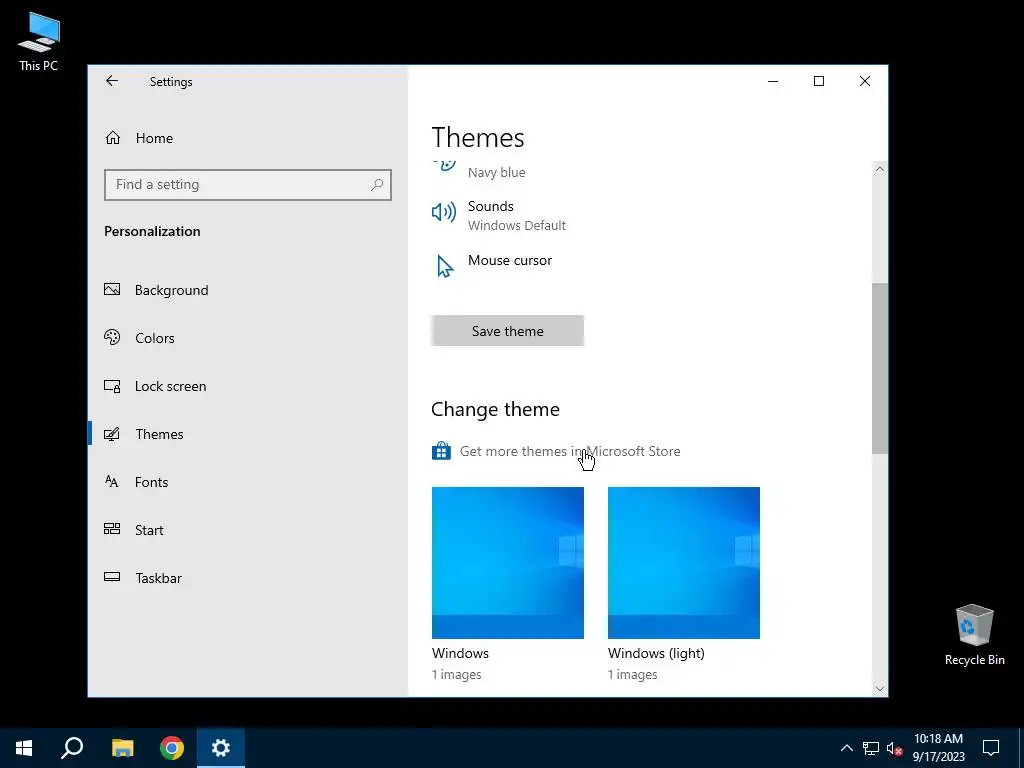Open File Explorer from taskbar
The height and width of the screenshot is (768, 1024).
pos(122,748)
